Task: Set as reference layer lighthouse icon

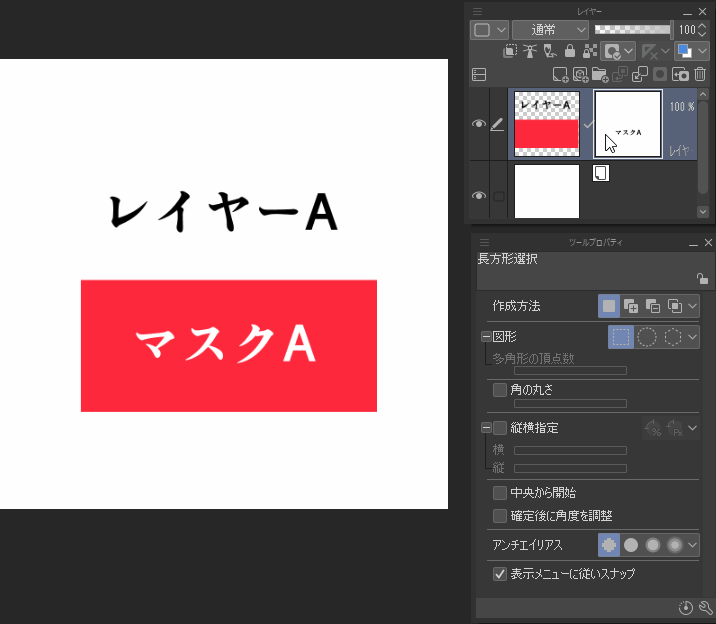Action: click(x=530, y=51)
